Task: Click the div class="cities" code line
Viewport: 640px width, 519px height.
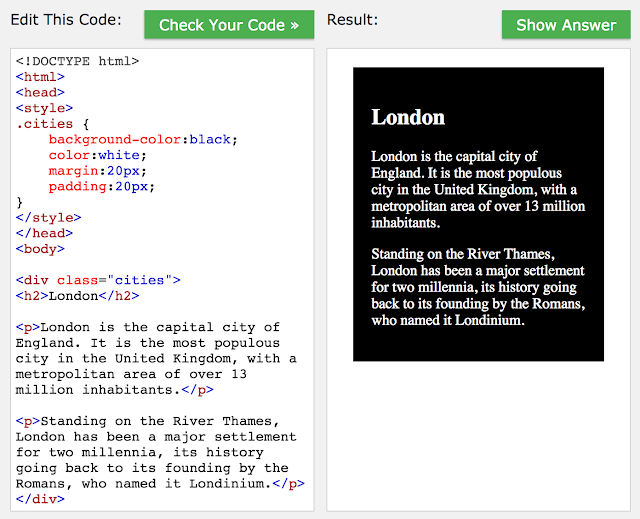Action: pos(98,280)
